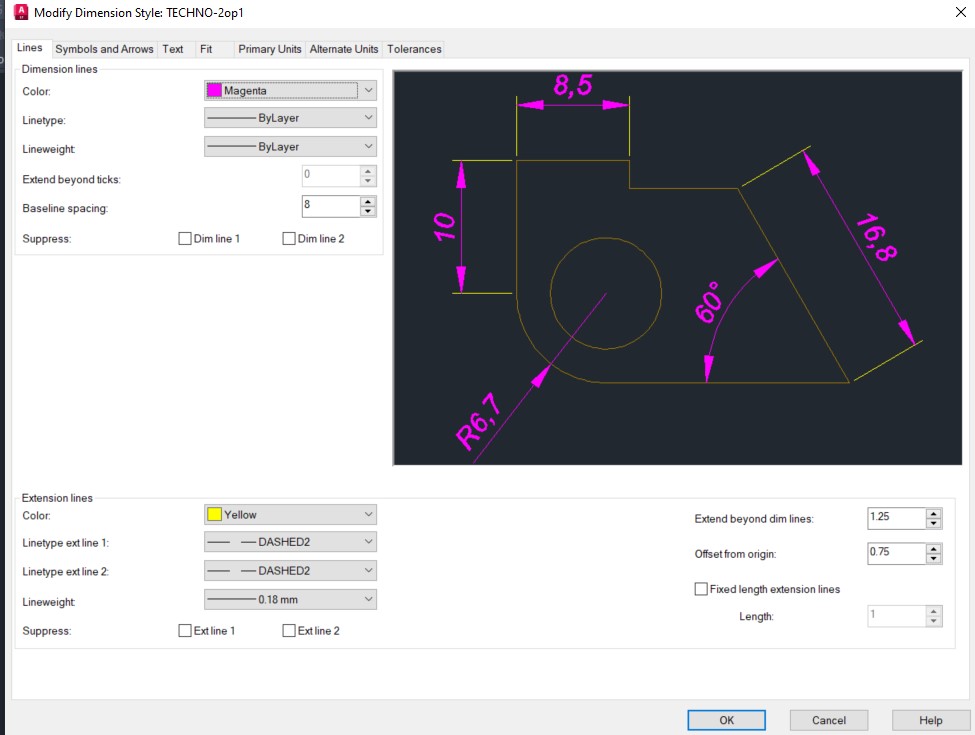This screenshot has width=975, height=735.
Task: Increase Extend beyond dim lines value
Action: tap(933, 513)
